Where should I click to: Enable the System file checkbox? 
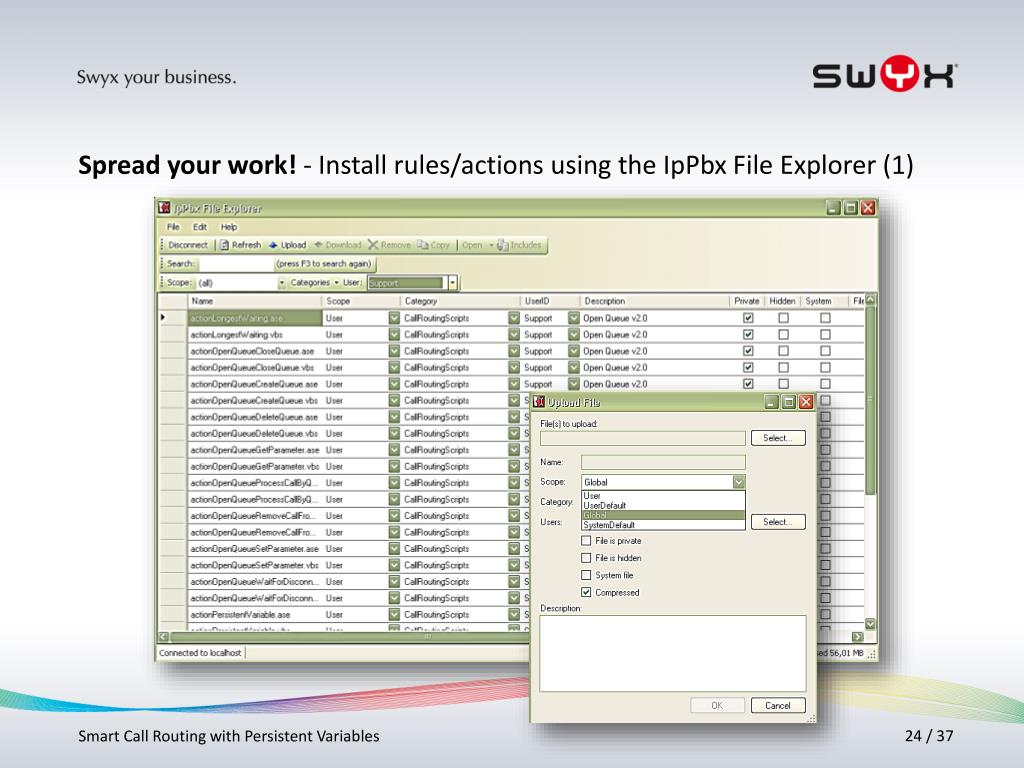(x=586, y=575)
